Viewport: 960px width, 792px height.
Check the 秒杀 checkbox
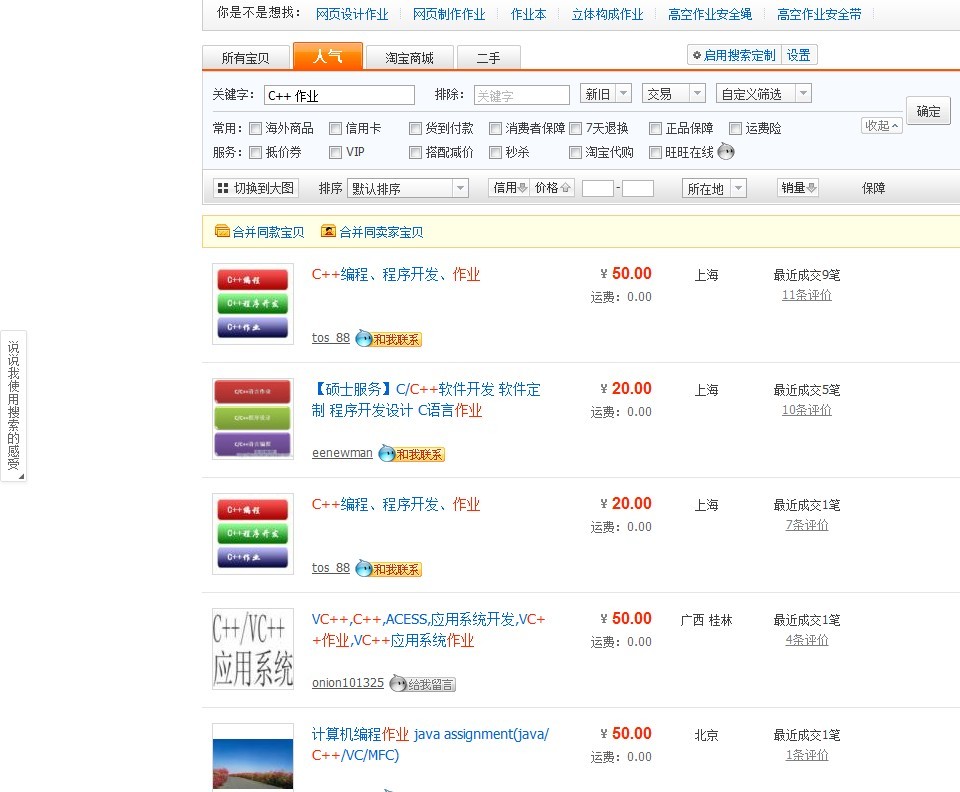495,152
